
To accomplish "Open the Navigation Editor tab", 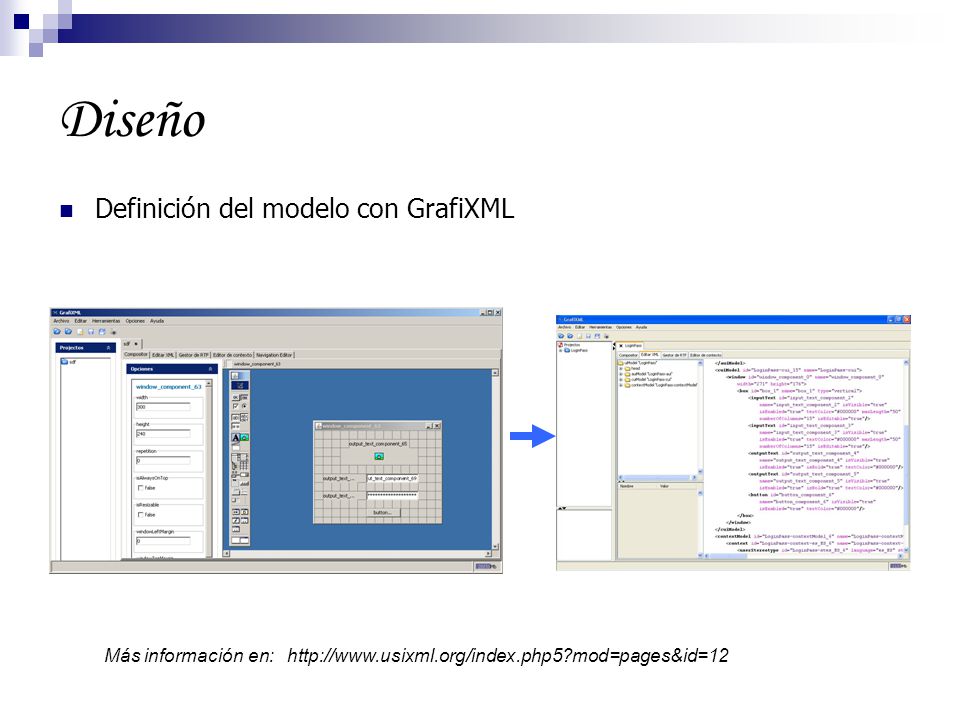I will coord(274,354).
